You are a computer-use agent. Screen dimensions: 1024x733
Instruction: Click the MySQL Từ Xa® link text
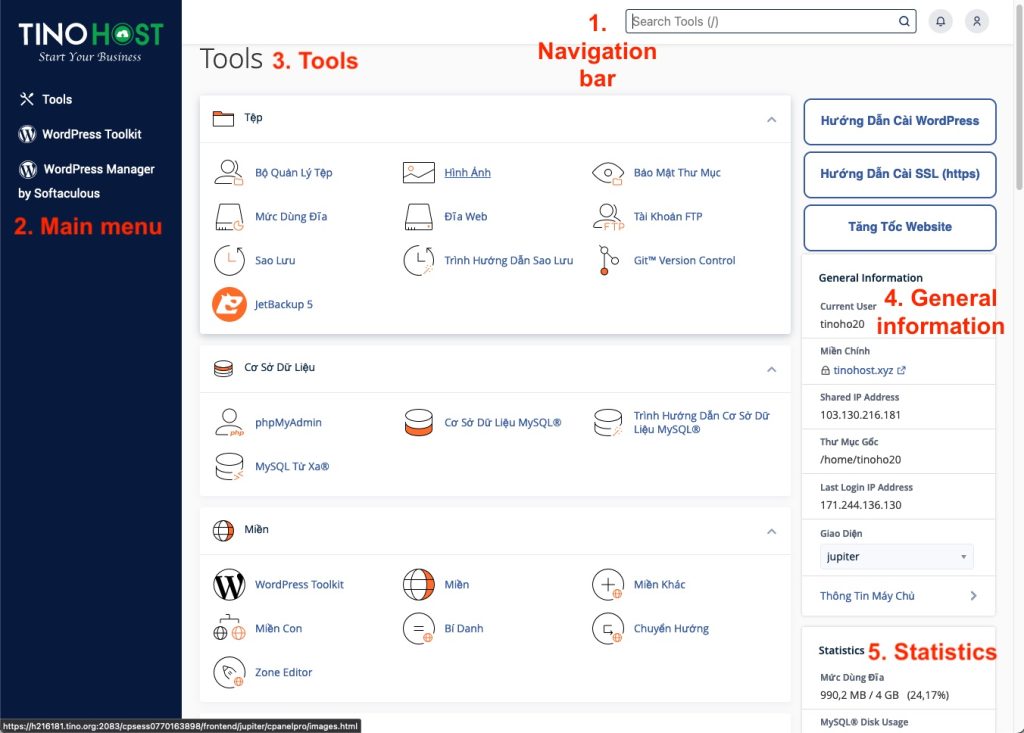(x=292, y=466)
